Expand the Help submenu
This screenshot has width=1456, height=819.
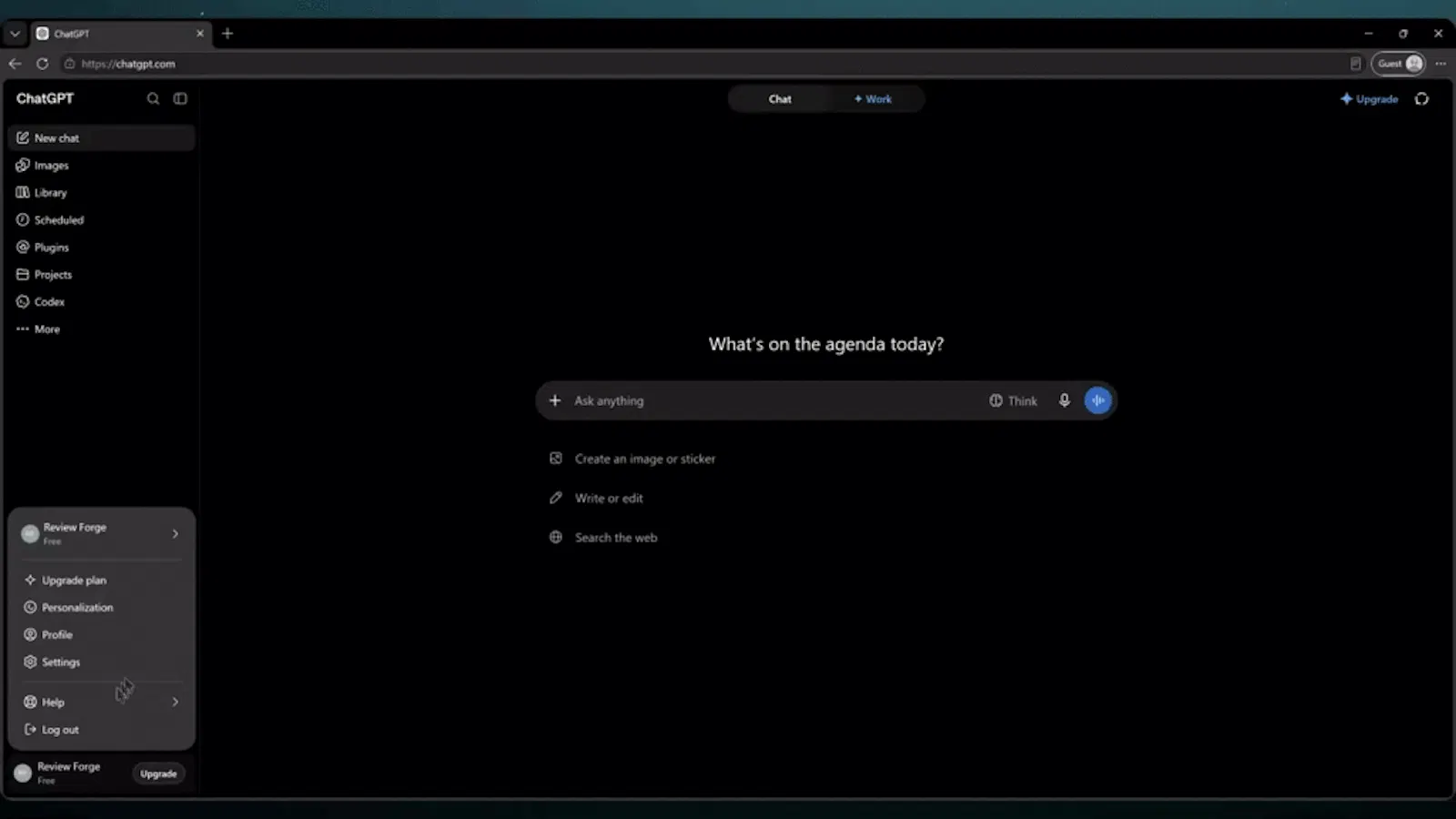point(102,703)
